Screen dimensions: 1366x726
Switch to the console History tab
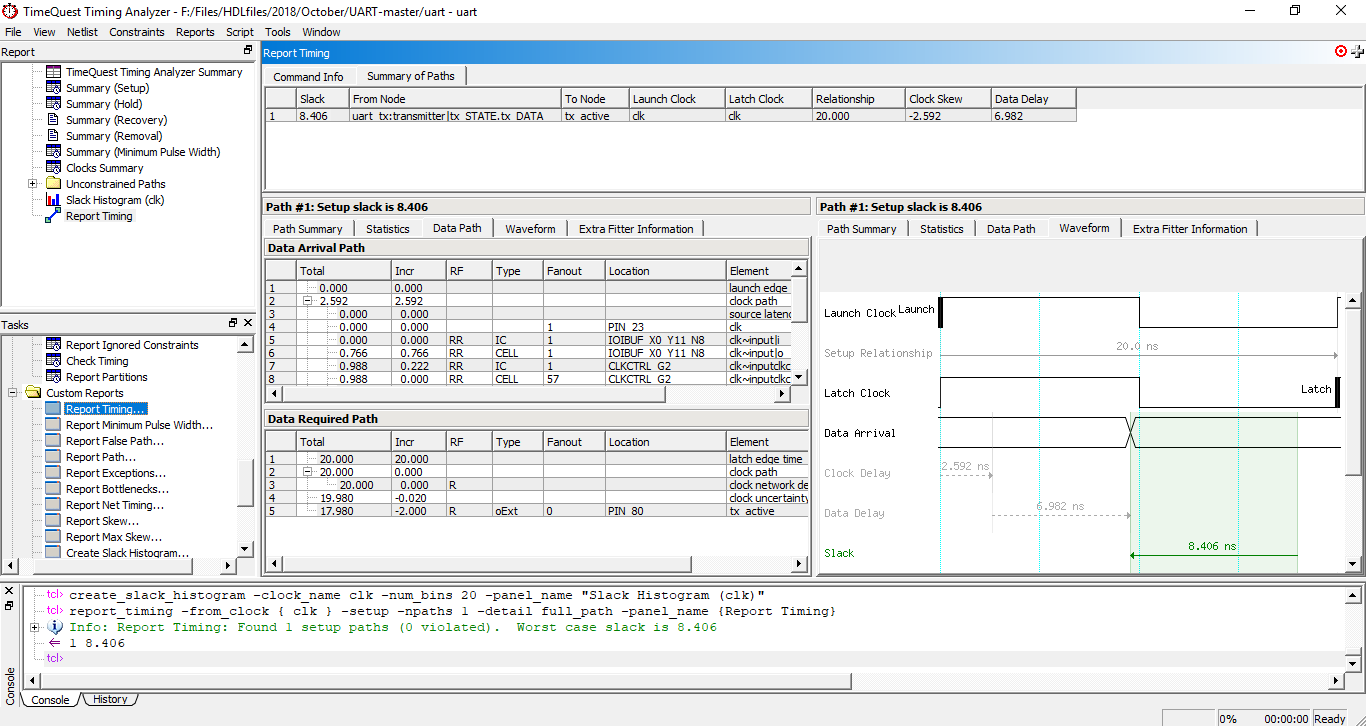(x=110, y=700)
